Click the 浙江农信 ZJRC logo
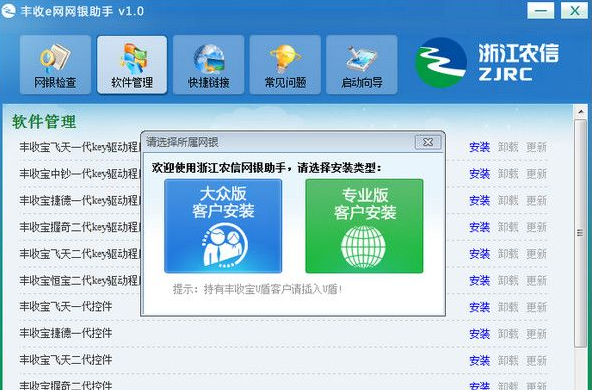 (x=487, y=62)
